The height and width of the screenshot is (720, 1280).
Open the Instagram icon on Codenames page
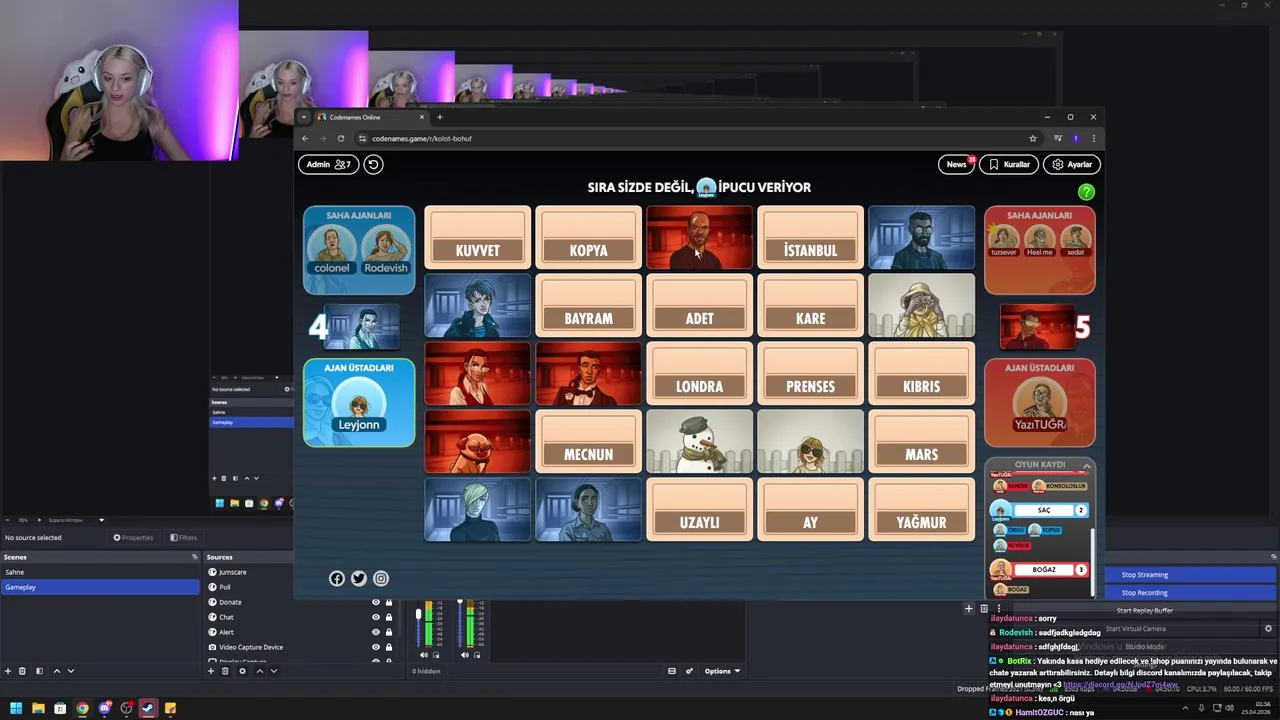[381, 578]
